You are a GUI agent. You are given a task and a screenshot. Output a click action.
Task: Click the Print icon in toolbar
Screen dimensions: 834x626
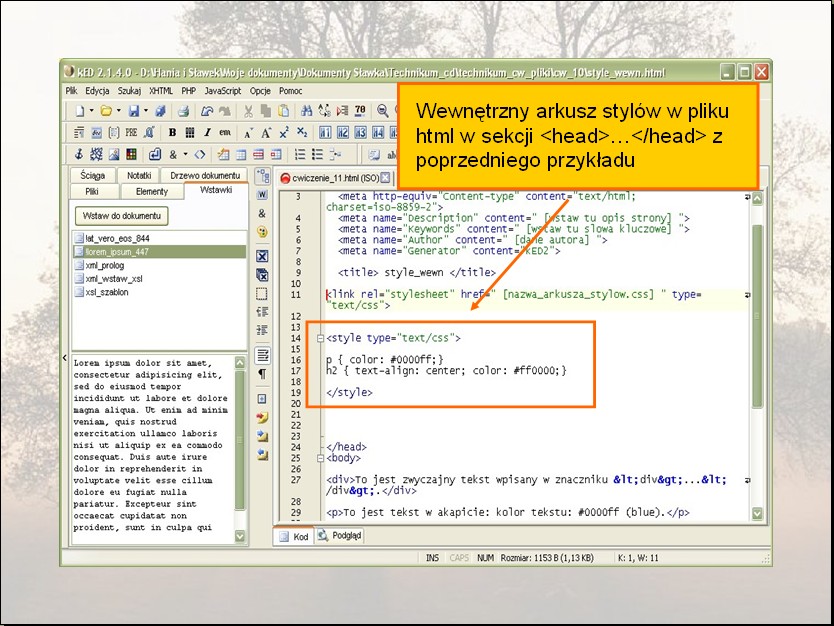185,111
